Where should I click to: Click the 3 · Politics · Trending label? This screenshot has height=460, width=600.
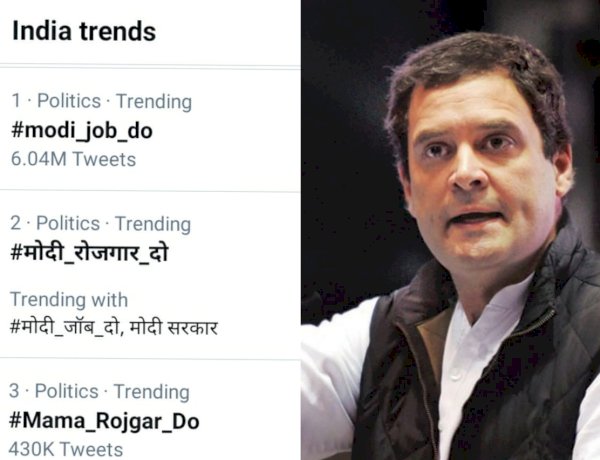(99, 391)
